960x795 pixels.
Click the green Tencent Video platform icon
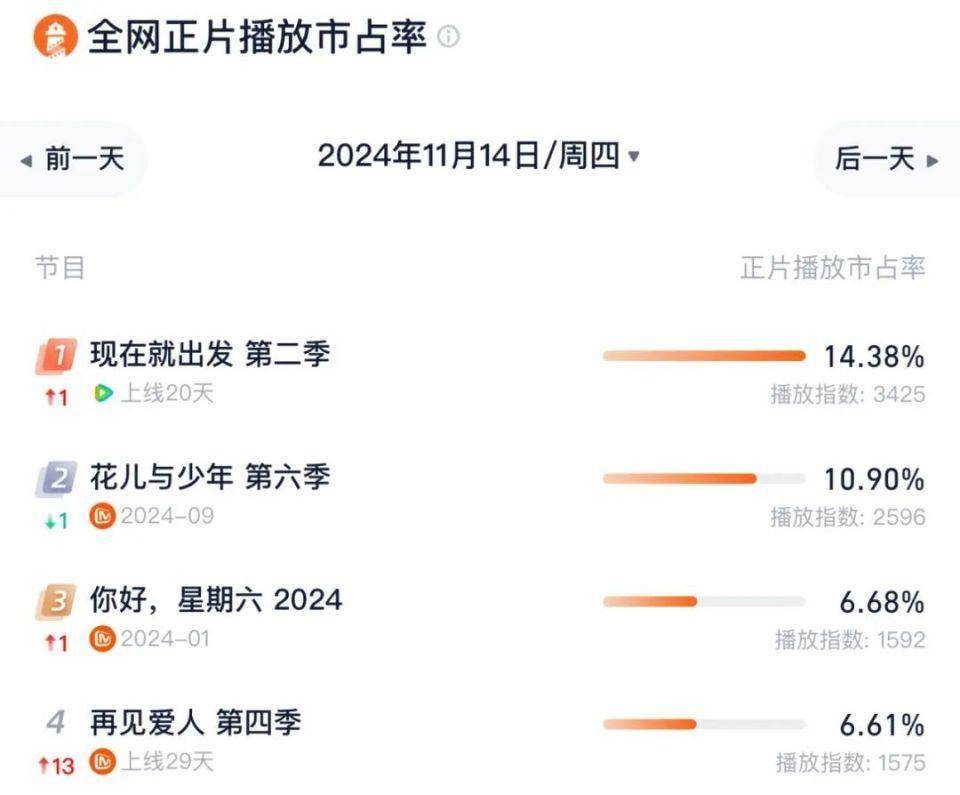[103, 393]
